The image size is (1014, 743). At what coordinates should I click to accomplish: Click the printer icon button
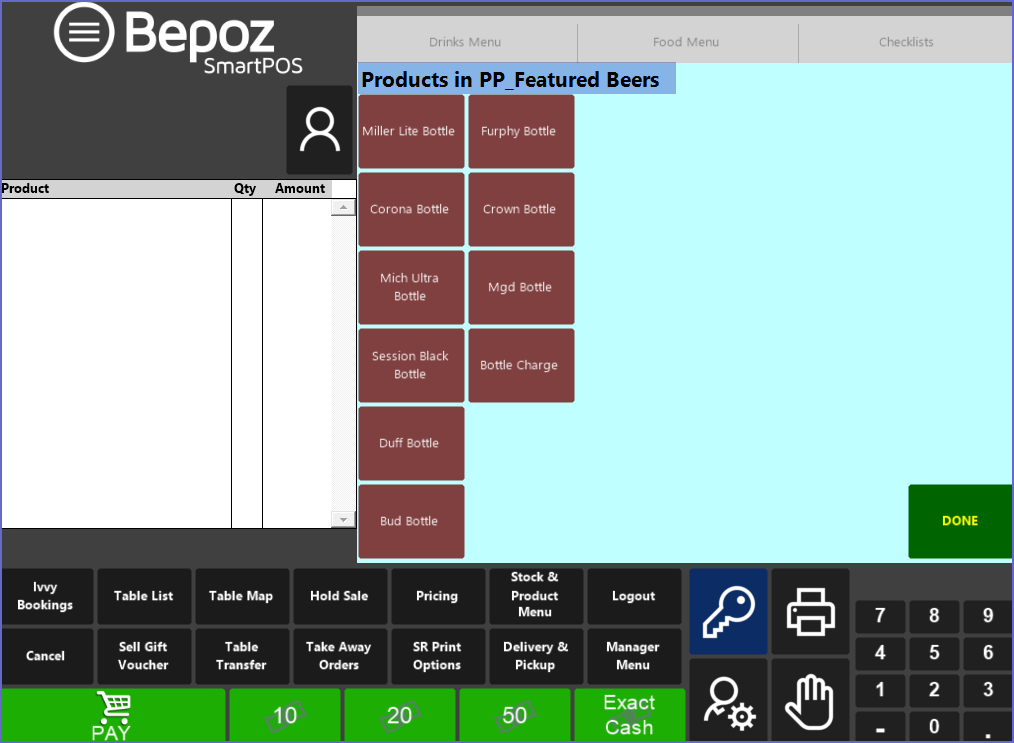pyautogui.click(x=810, y=611)
